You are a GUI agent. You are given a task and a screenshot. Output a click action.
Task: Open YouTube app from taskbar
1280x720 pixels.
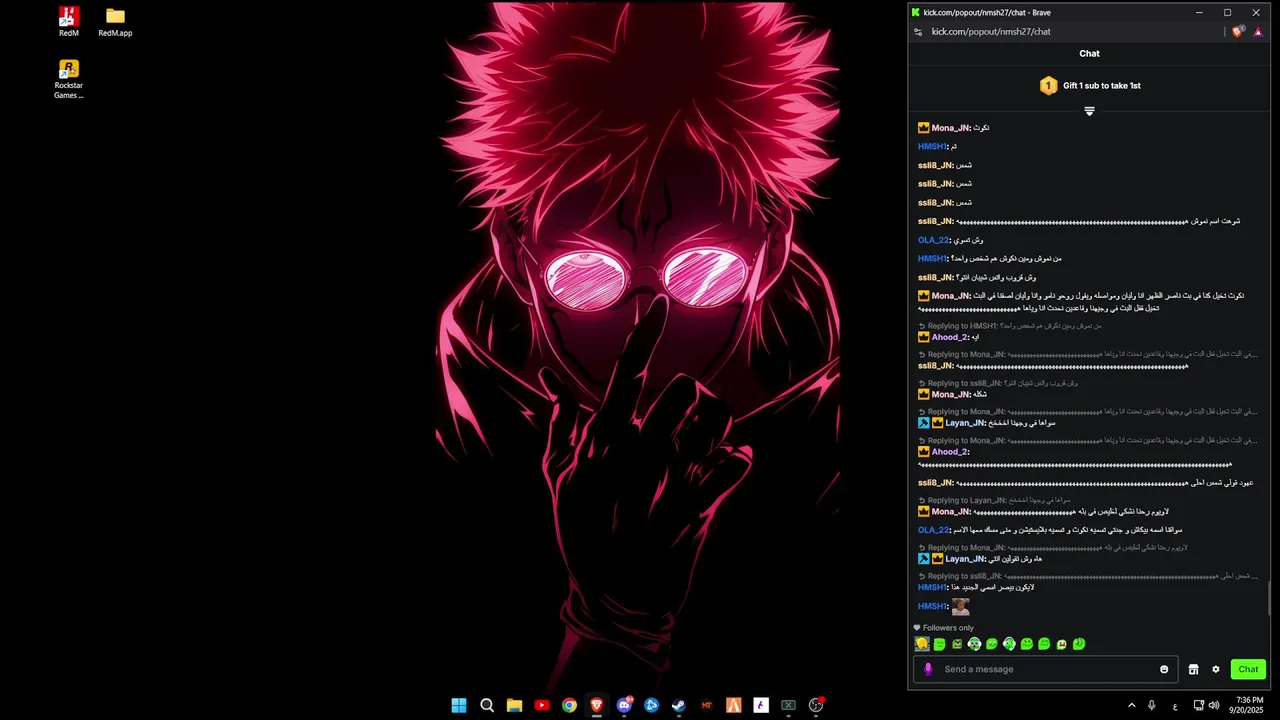tap(542, 705)
